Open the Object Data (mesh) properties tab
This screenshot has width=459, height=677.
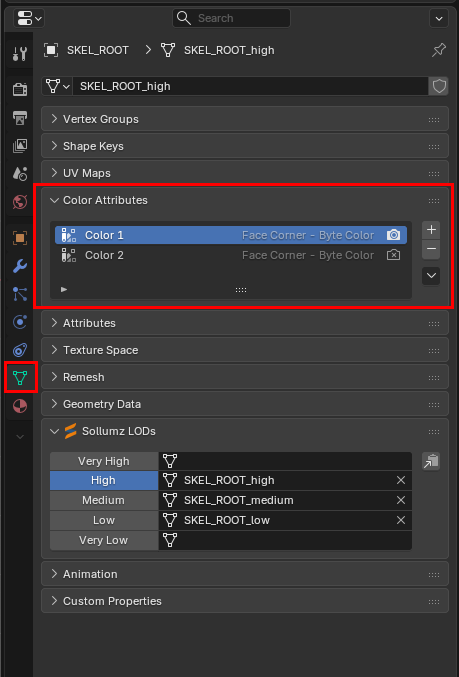coord(20,378)
